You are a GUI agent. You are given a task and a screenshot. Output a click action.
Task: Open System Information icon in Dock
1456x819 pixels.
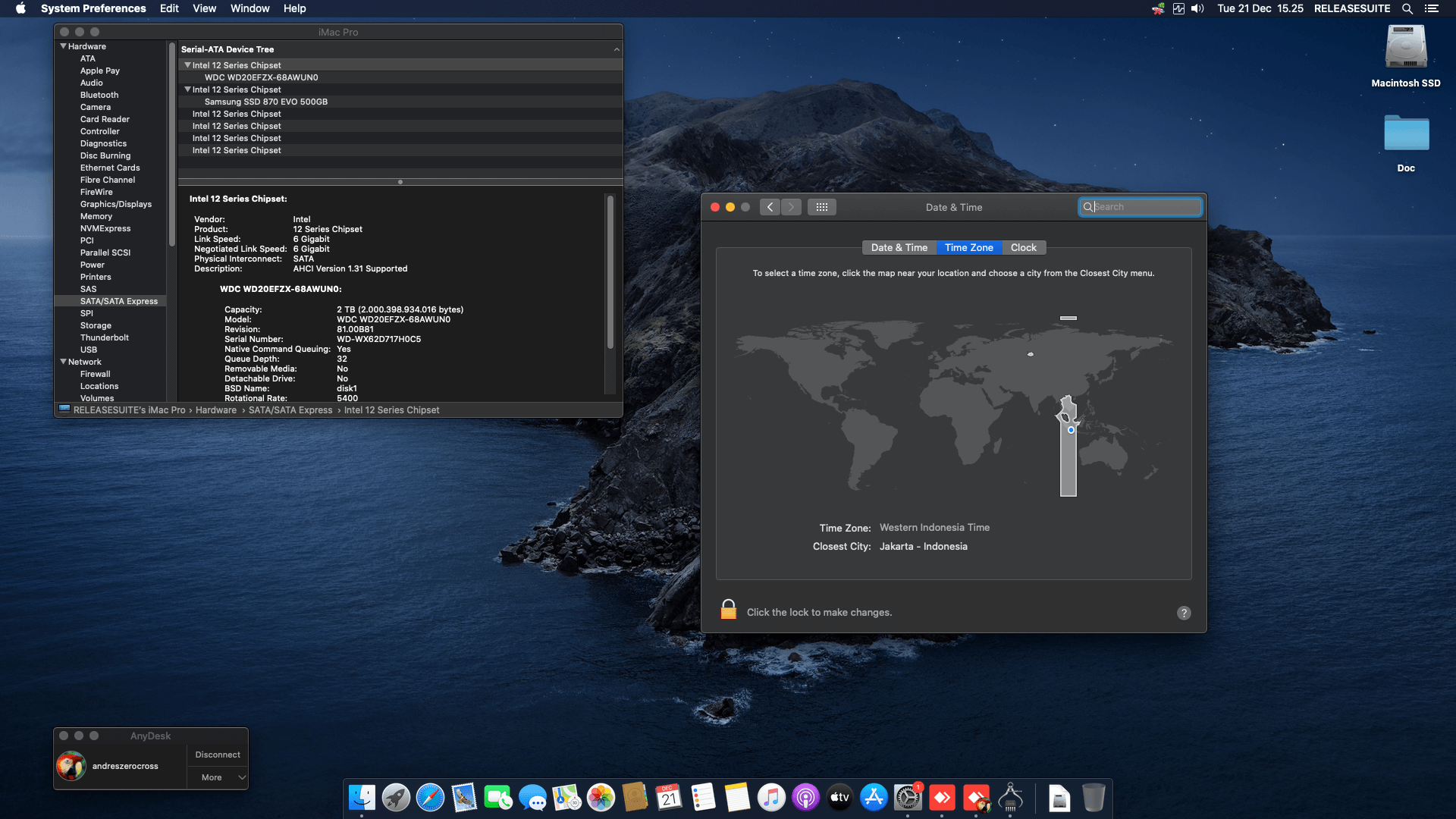1010,798
